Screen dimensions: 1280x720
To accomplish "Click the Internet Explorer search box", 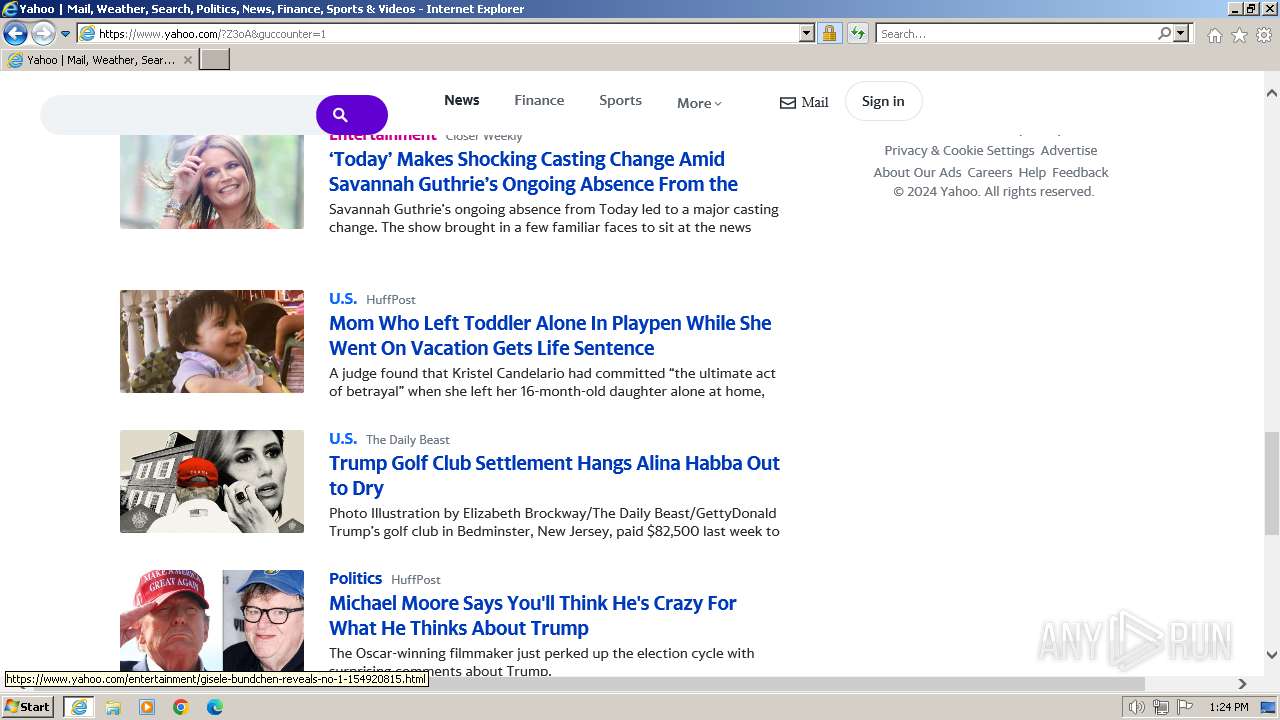I will (1015, 34).
